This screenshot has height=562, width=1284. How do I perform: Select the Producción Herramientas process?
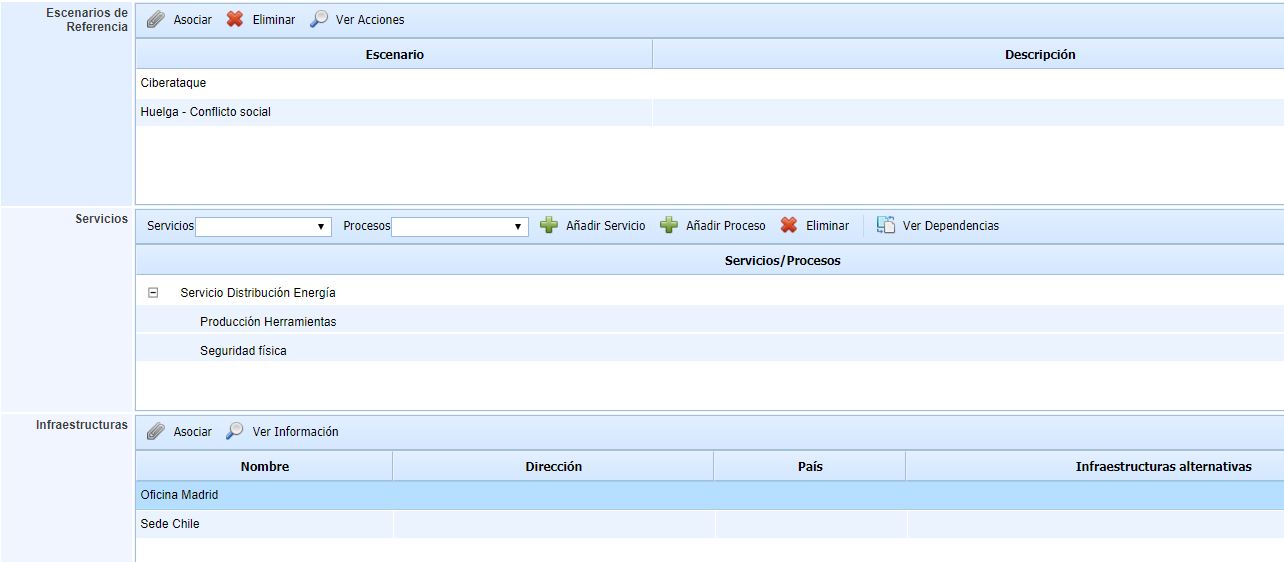(x=268, y=322)
